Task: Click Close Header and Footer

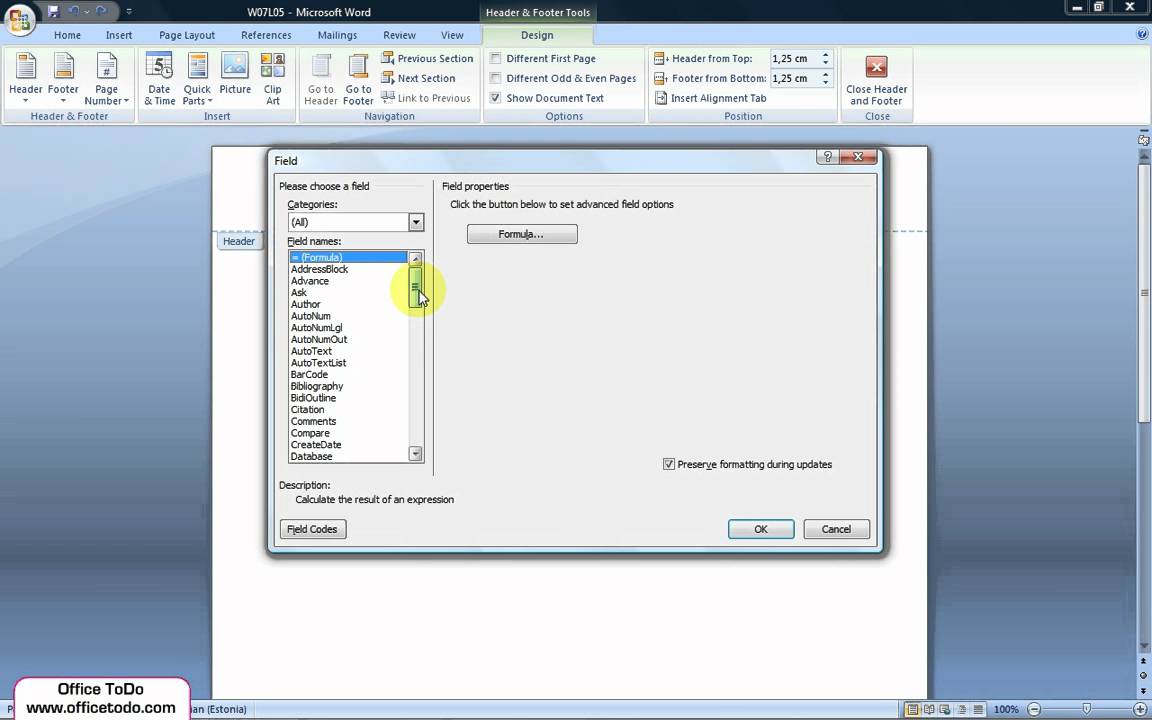Action: (876, 79)
